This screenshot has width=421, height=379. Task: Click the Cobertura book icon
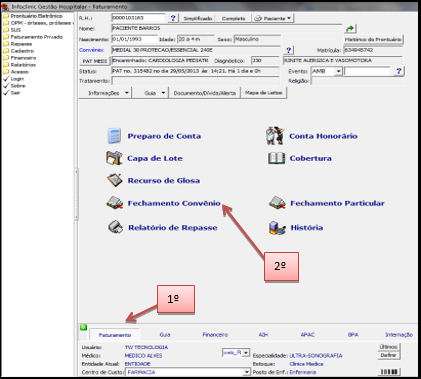click(x=277, y=158)
